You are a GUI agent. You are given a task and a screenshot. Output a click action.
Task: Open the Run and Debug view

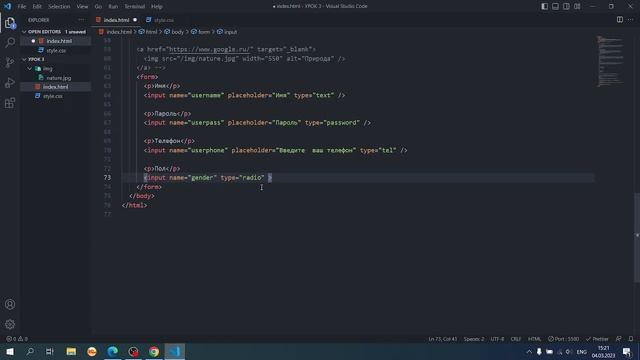(10, 82)
